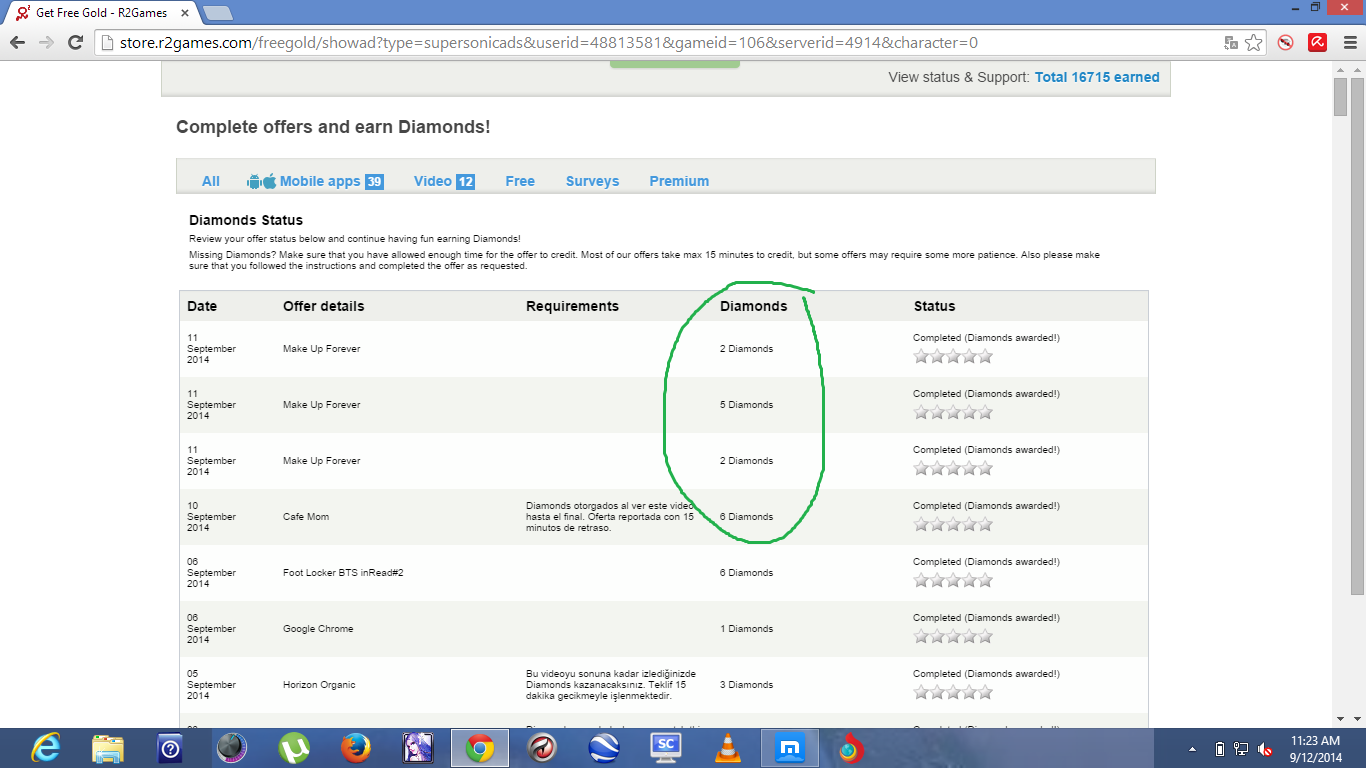Reload the page with the refresh icon
The width and height of the screenshot is (1366, 768).
tap(75, 43)
